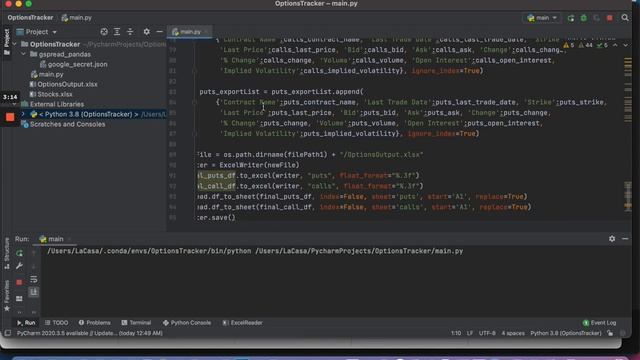
Task: Open Project panel gear settings
Action: click(x=147, y=32)
